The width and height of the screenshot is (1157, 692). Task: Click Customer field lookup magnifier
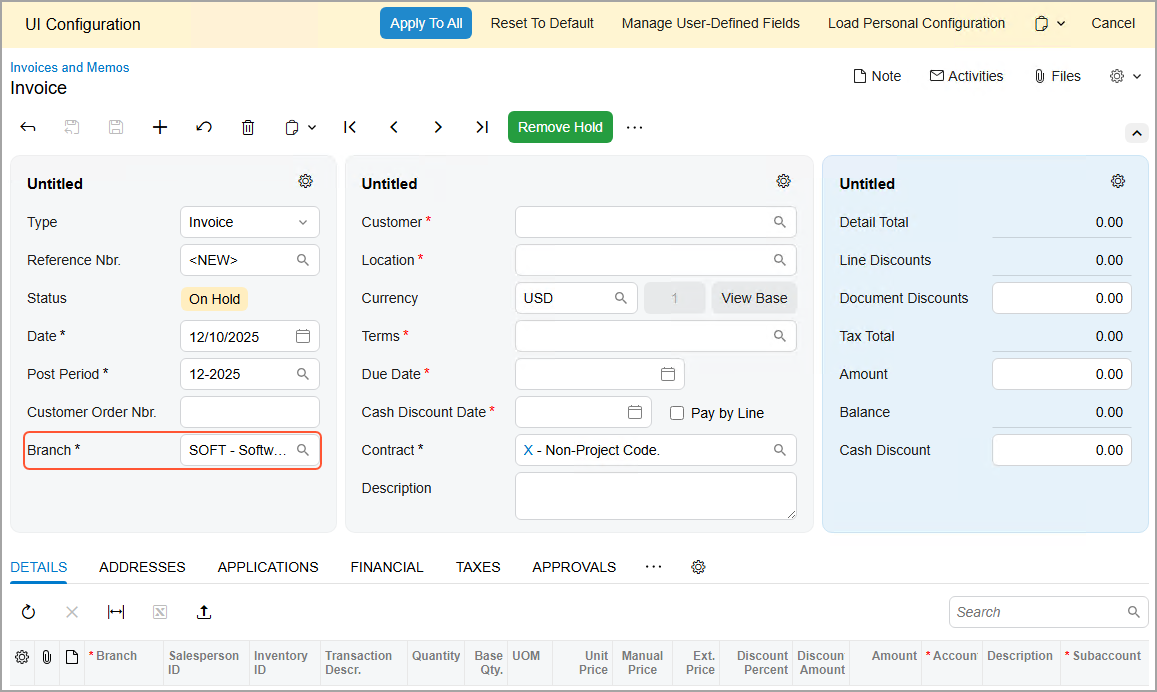click(779, 222)
